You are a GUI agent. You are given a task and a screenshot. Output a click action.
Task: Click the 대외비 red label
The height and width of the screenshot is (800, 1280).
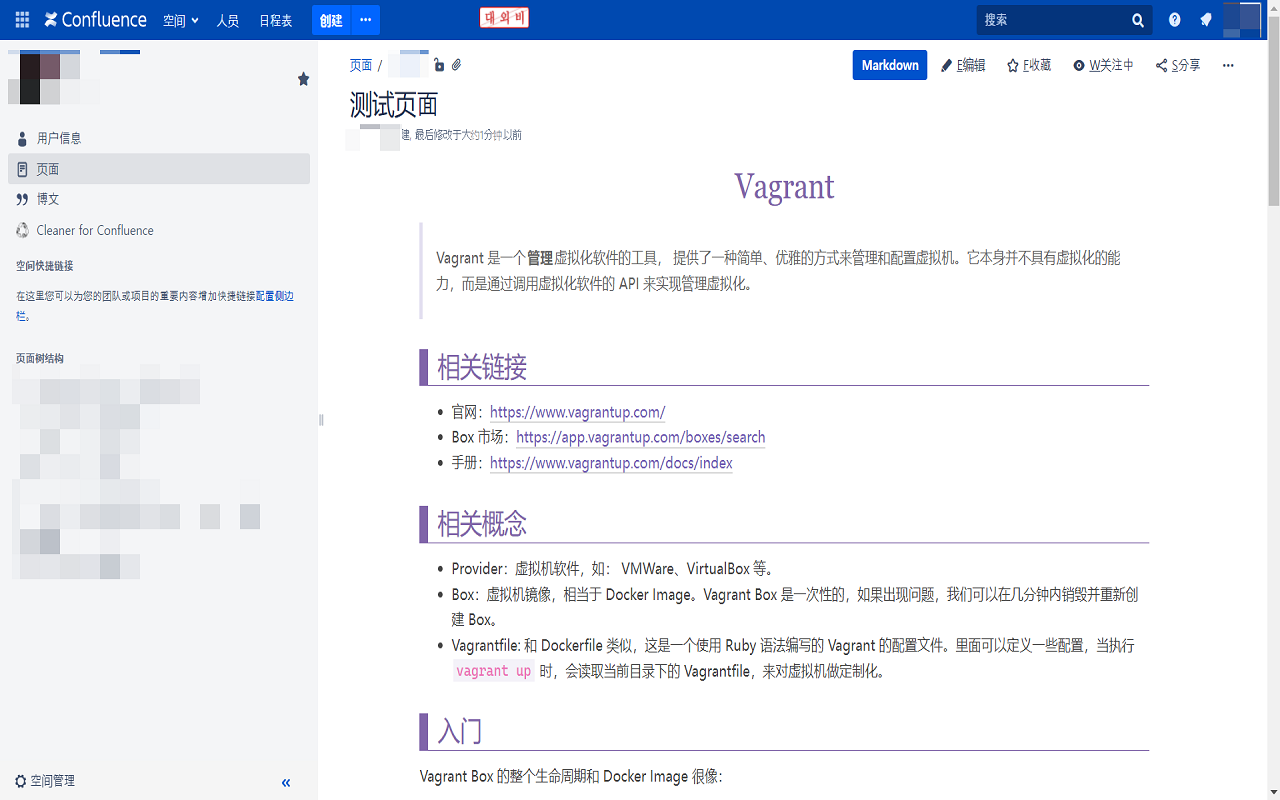point(504,18)
